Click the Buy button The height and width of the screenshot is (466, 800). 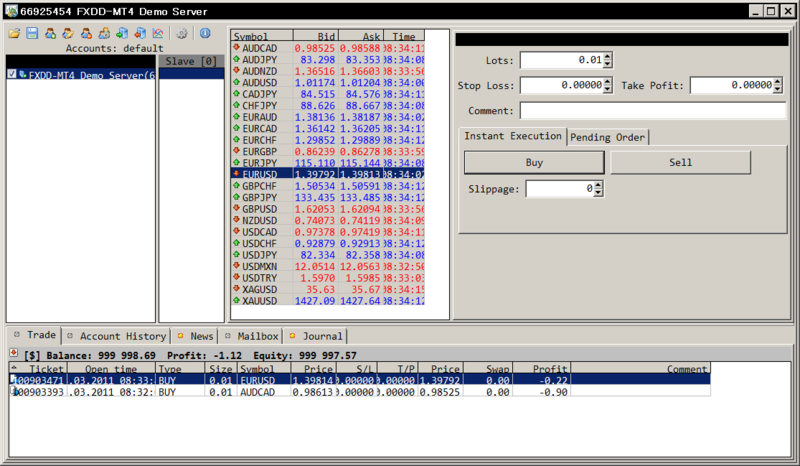[534, 162]
